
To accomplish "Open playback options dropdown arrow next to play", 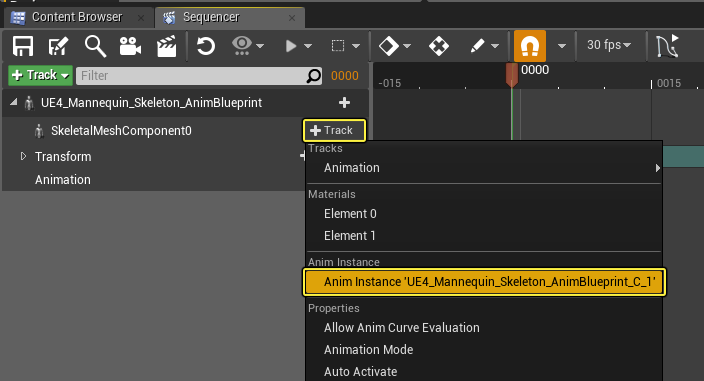I will (308, 46).
